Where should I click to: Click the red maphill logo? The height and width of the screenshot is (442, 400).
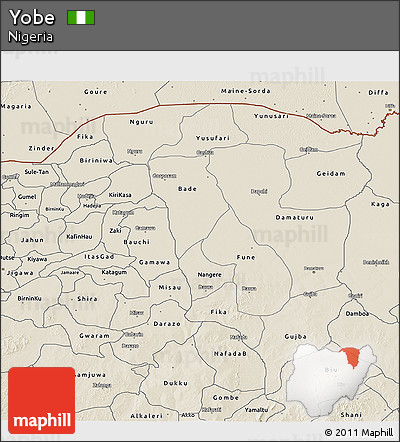click(x=42, y=400)
